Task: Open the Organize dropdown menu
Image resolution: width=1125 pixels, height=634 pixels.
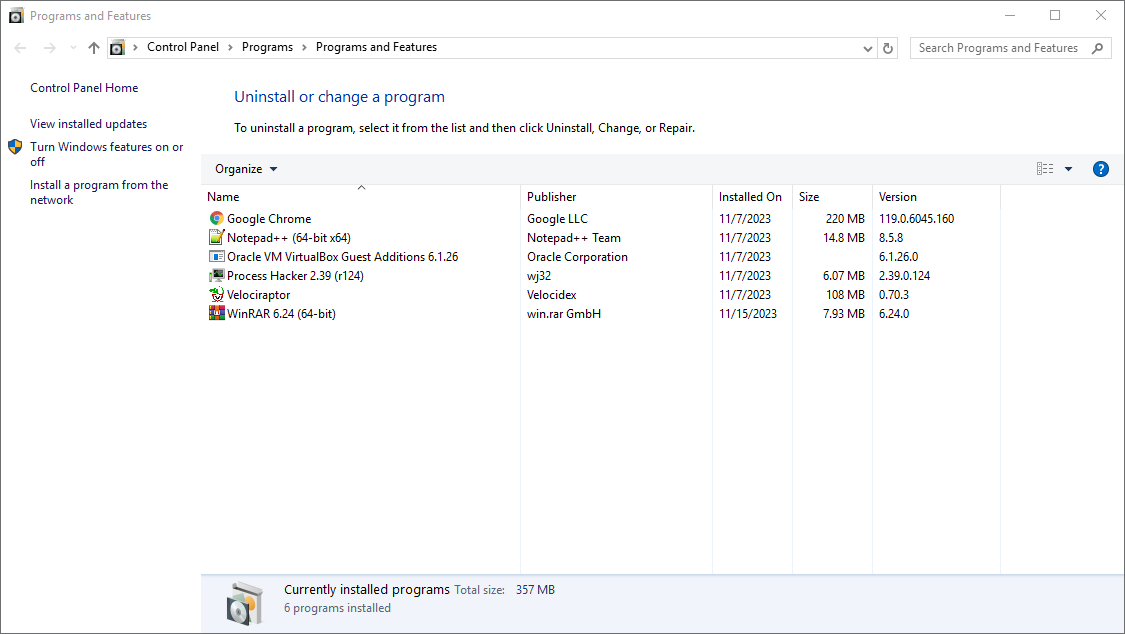Action: (246, 169)
